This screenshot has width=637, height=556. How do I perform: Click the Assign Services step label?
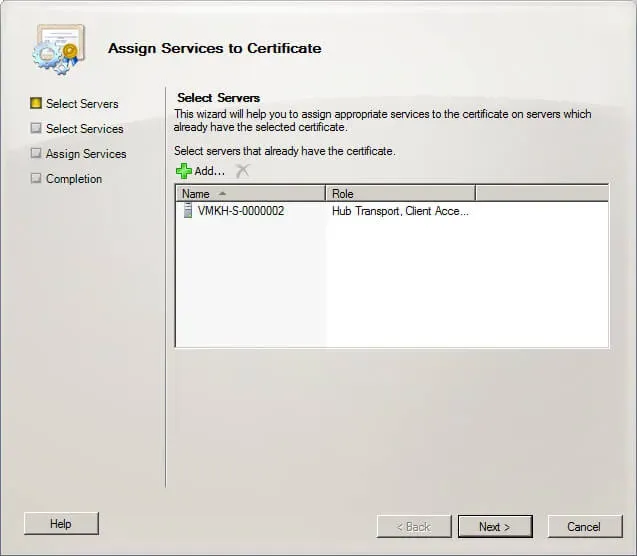tap(86, 154)
